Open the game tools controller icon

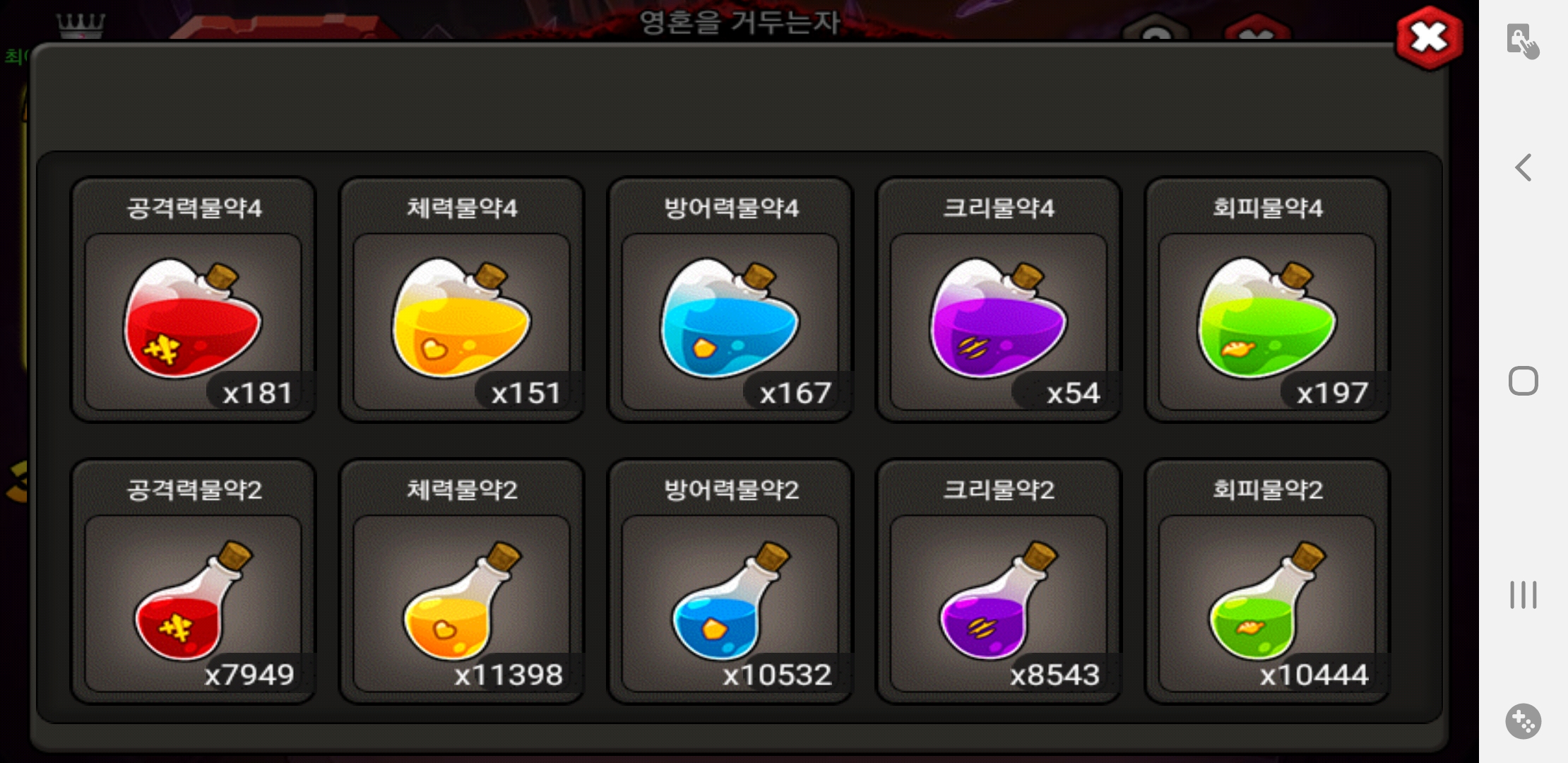[x=1524, y=721]
